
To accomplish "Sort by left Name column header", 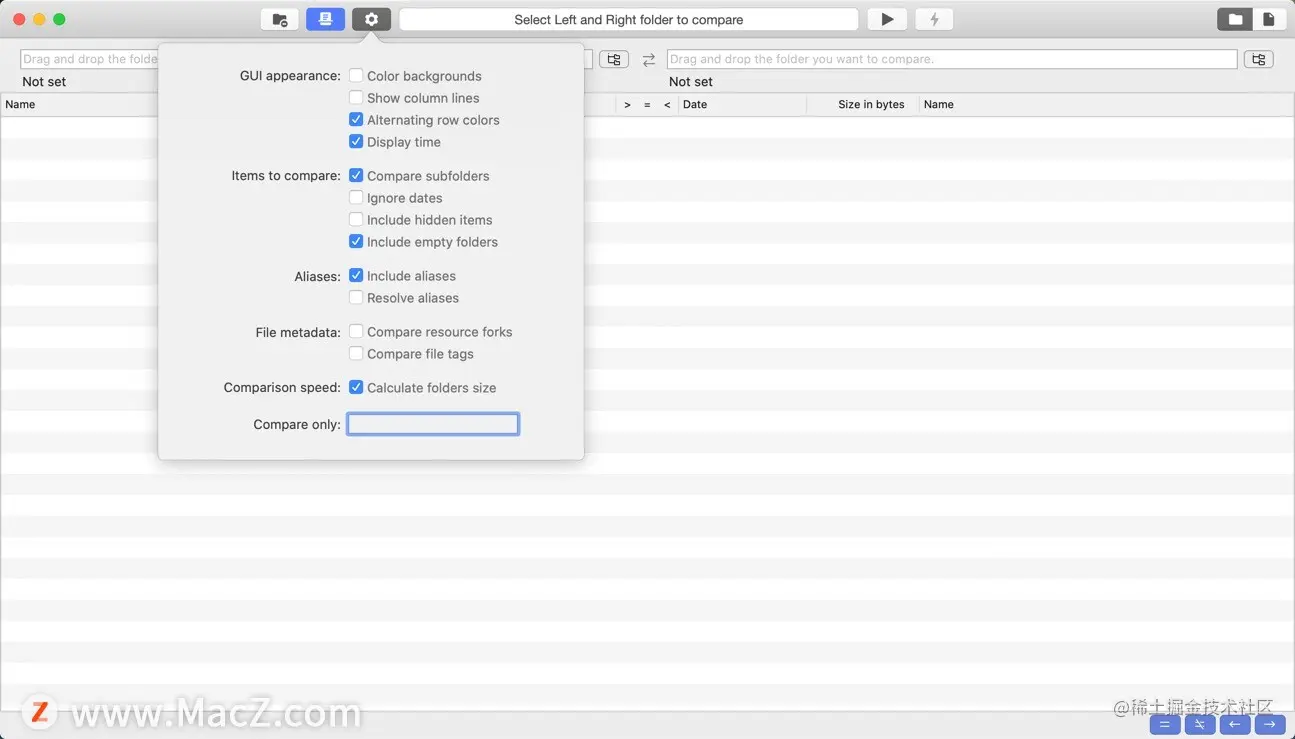I will (80, 104).
